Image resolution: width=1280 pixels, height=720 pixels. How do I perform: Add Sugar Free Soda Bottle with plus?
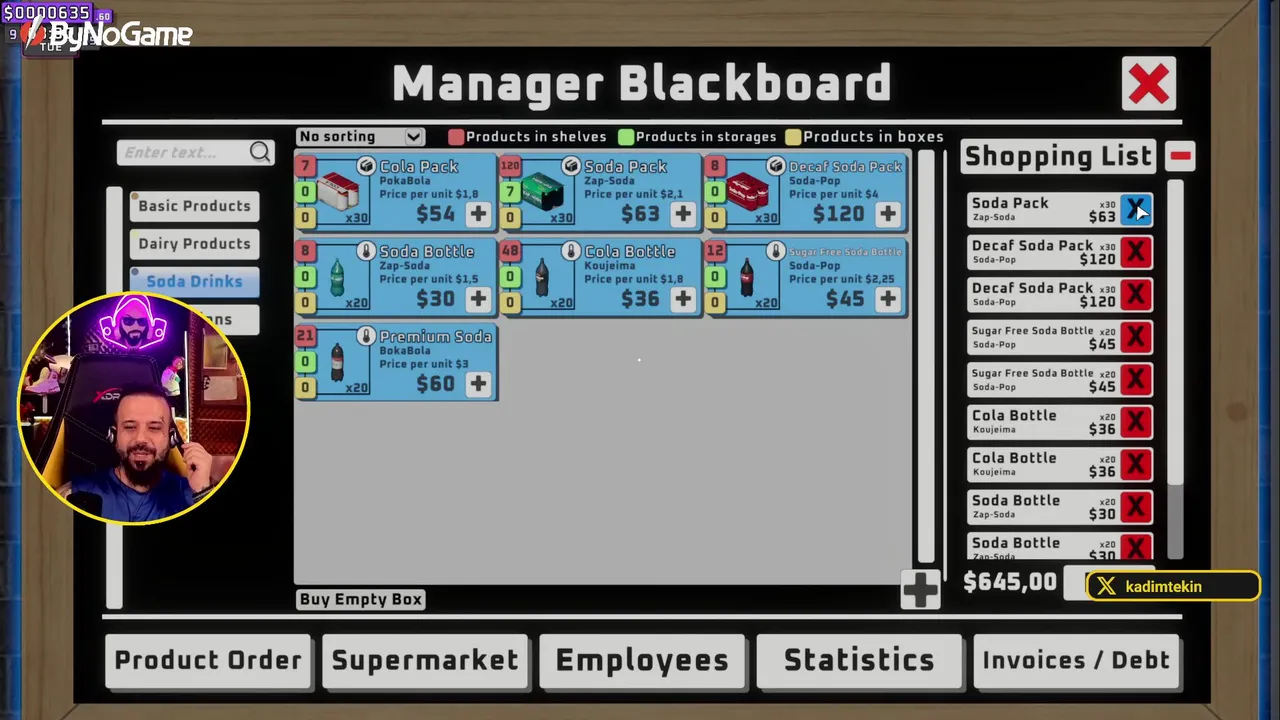[888, 299]
